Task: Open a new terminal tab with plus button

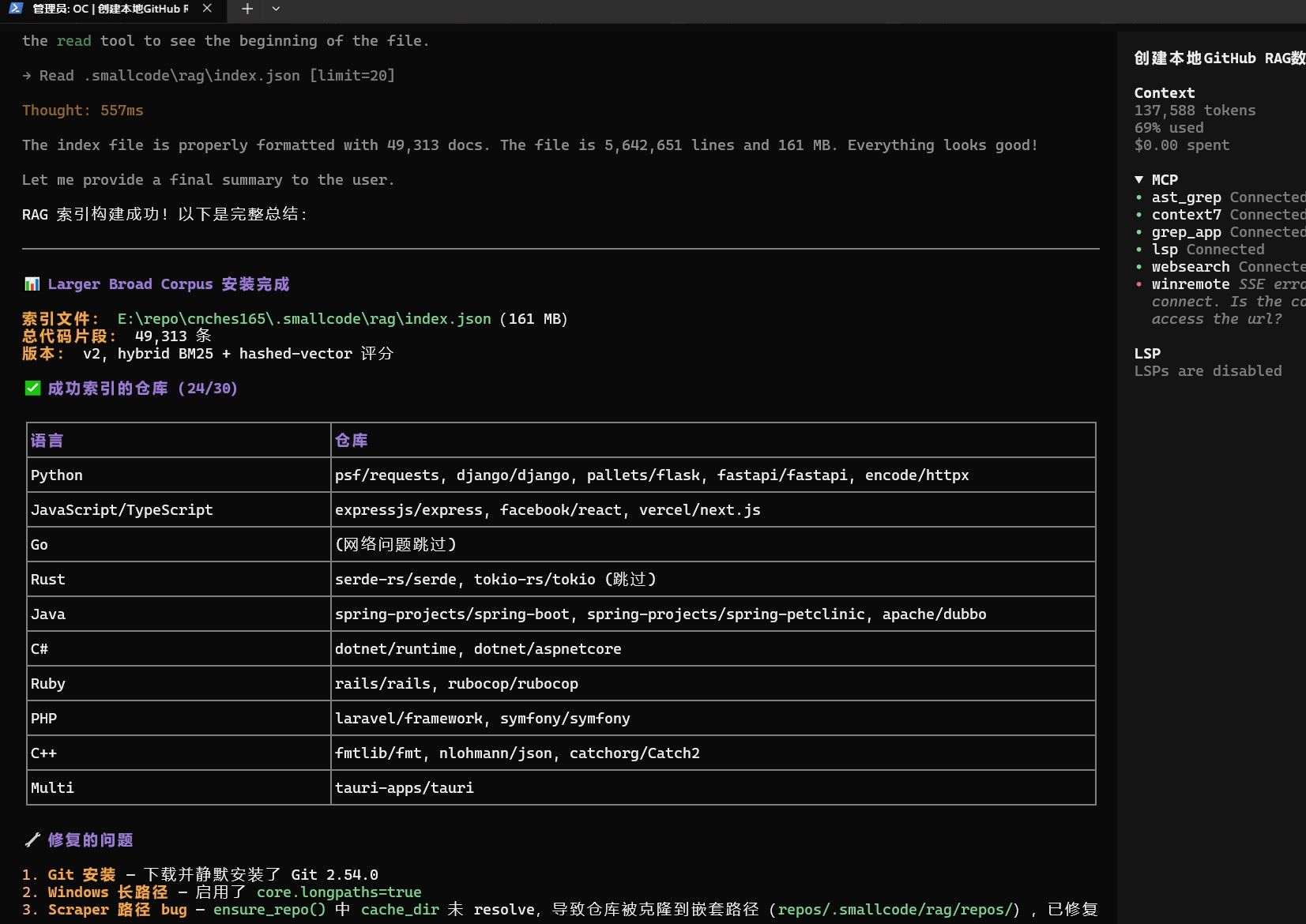Action: tap(247, 9)
